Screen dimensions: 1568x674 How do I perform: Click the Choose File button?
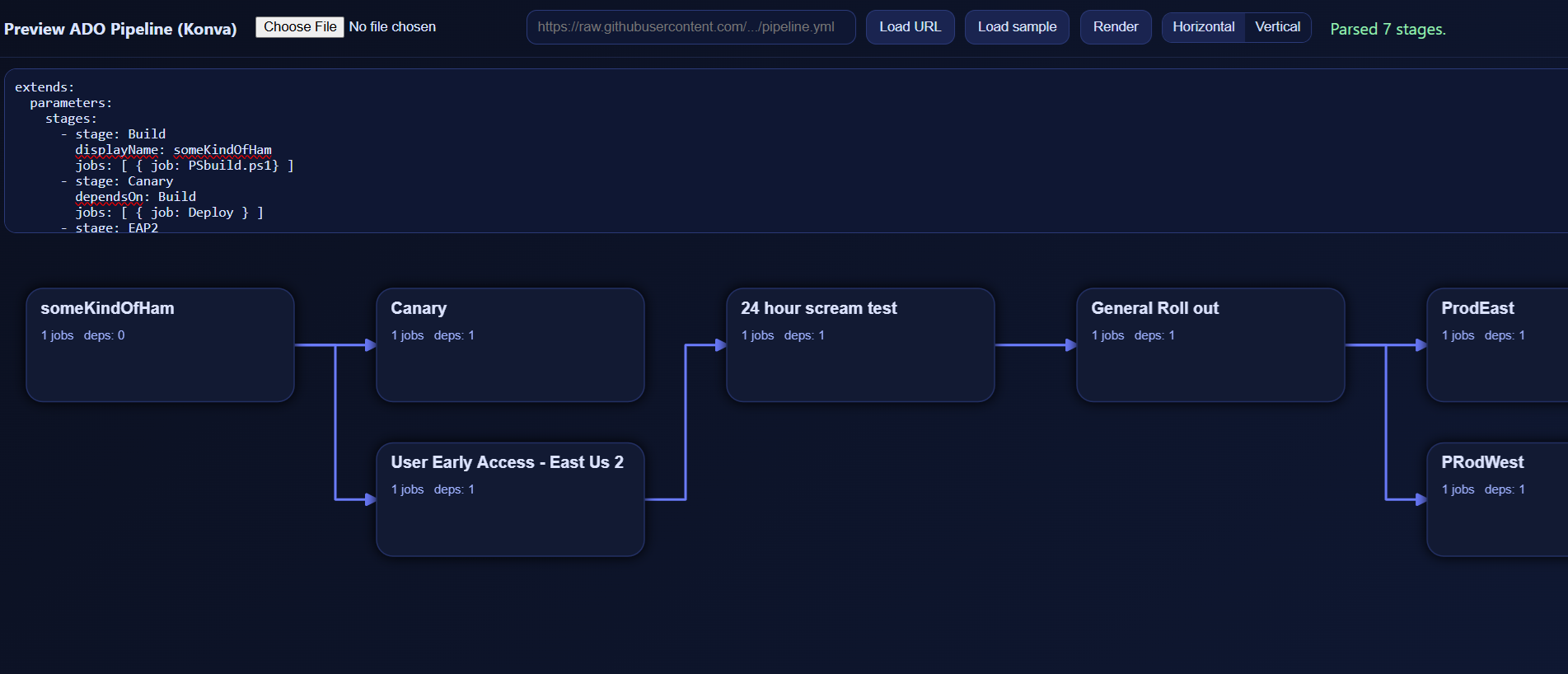click(300, 27)
